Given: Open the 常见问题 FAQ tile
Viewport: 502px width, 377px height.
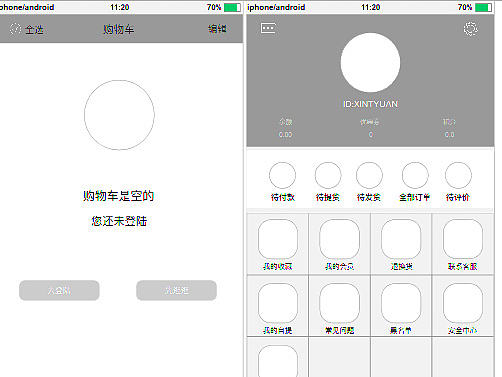Looking at the screenshot, I should (339, 306).
